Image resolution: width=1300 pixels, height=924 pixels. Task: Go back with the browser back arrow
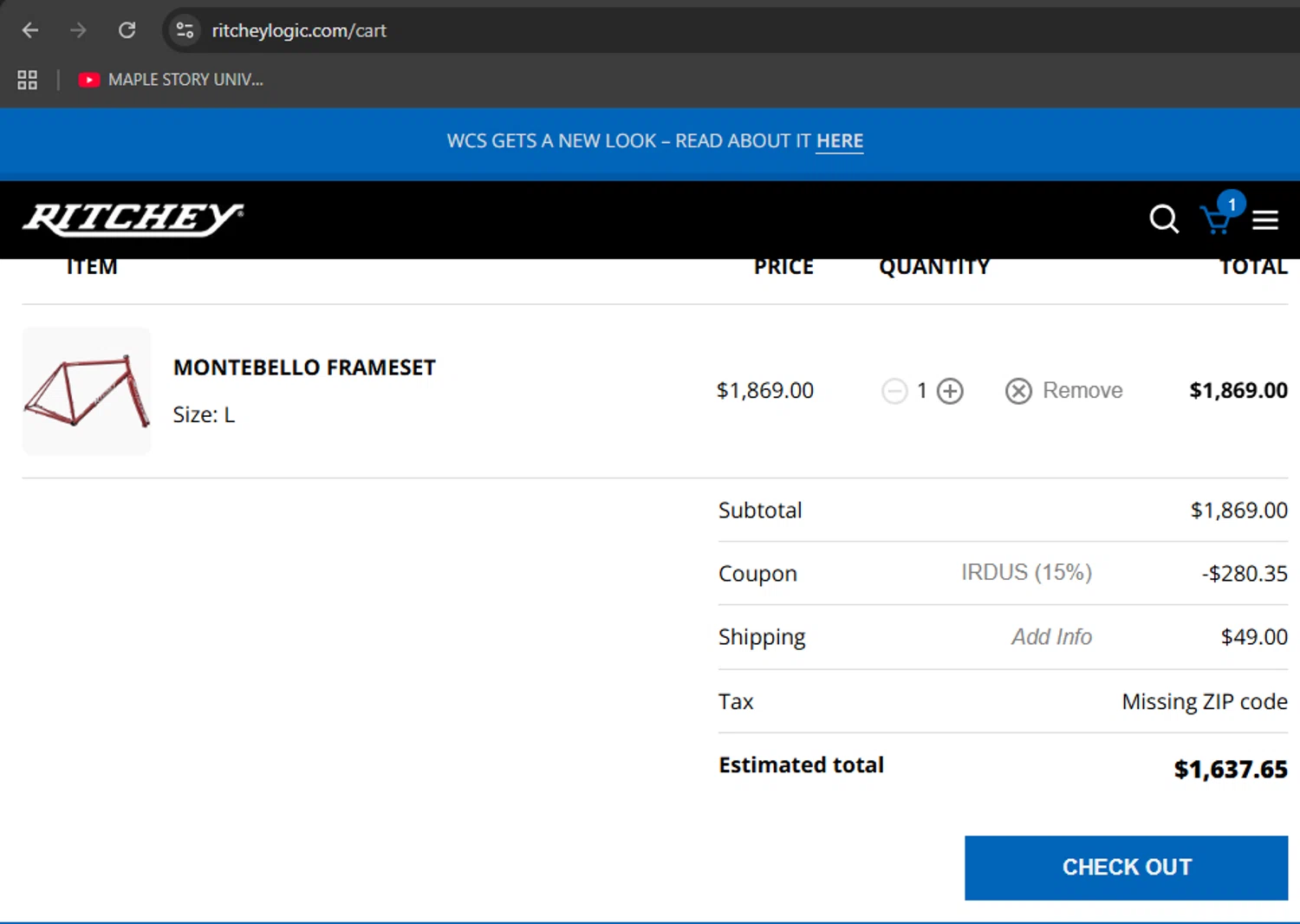tap(30, 30)
